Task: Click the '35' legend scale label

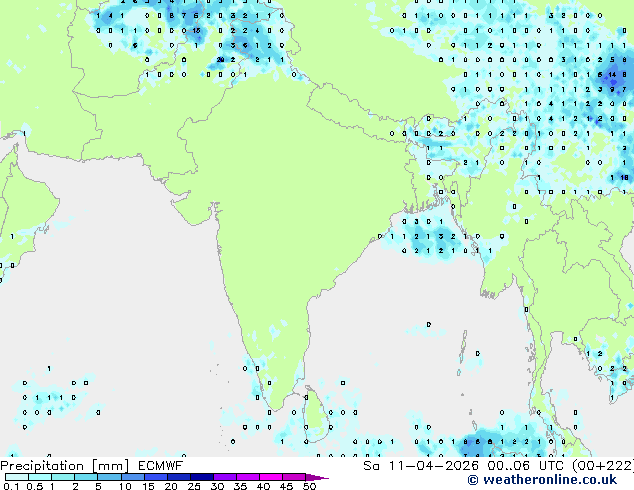Action: point(240,486)
